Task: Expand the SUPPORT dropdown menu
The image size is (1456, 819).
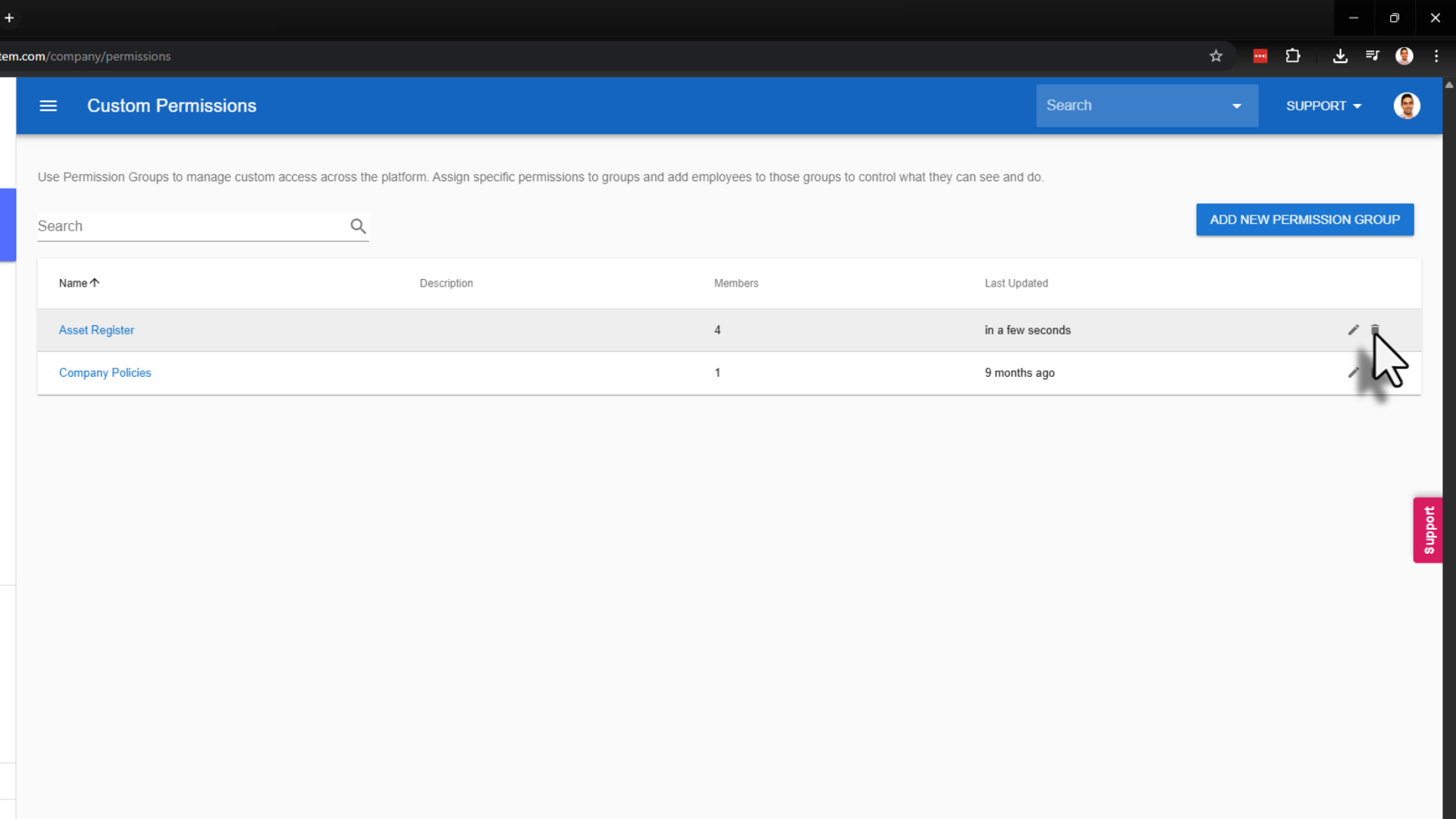Action: [1323, 106]
